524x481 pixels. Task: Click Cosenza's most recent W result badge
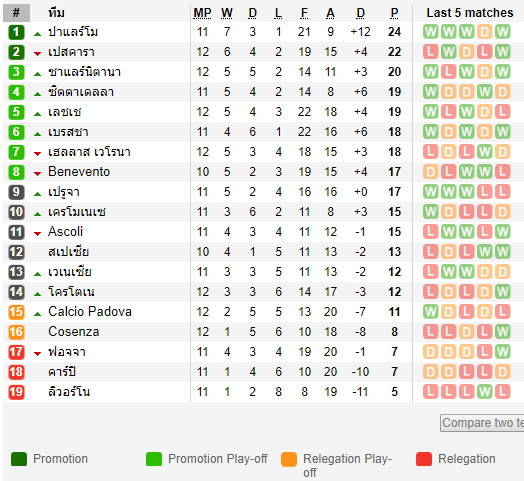pos(502,332)
